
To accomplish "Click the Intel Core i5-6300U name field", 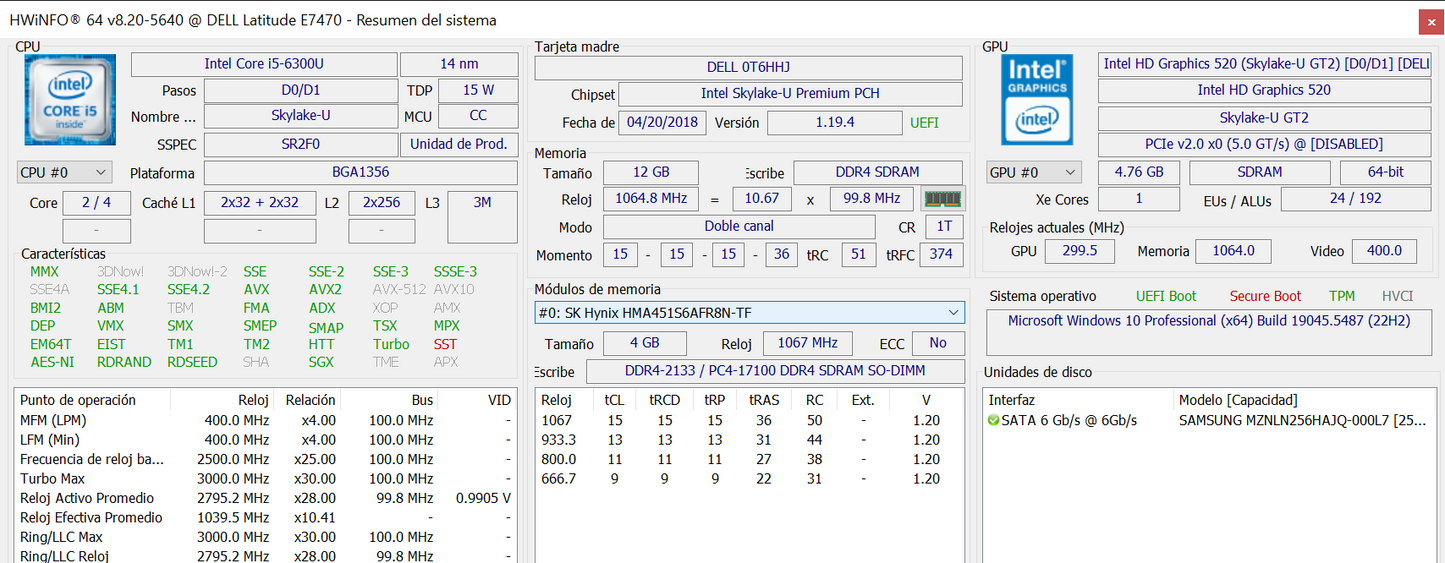I will (264, 64).
